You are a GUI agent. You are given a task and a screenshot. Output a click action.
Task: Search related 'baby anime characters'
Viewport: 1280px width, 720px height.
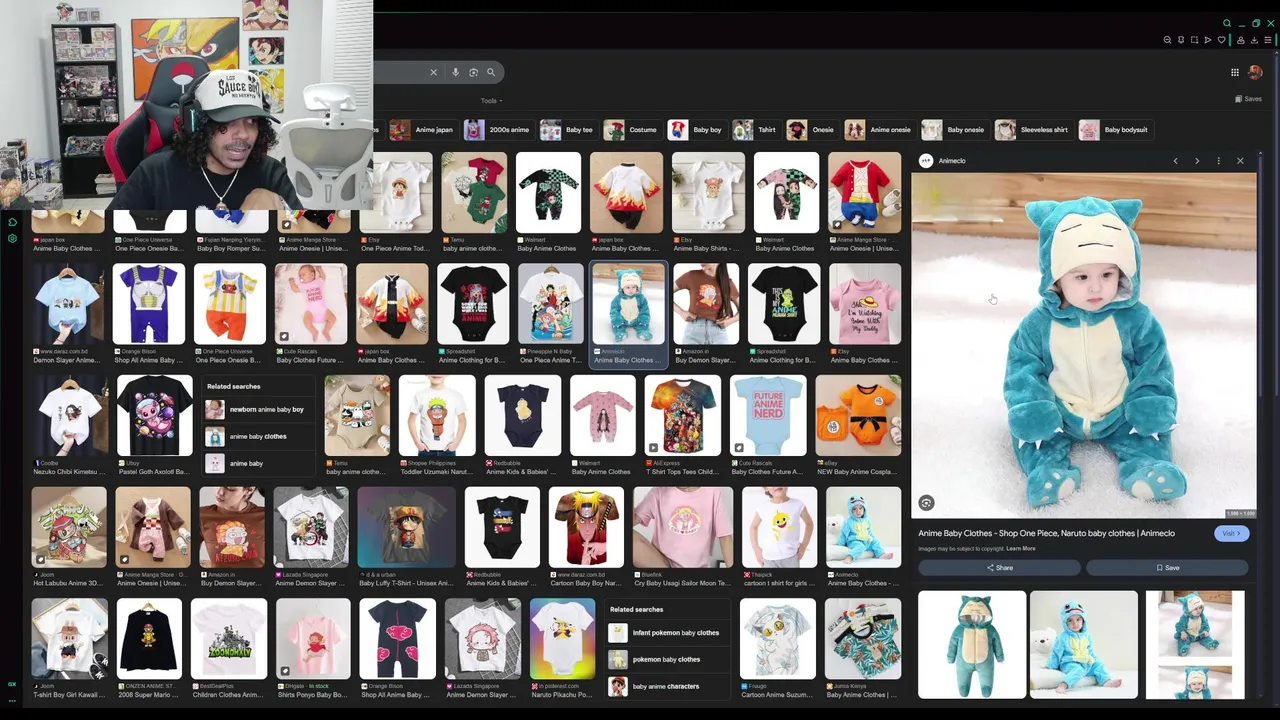click(665, 687)
